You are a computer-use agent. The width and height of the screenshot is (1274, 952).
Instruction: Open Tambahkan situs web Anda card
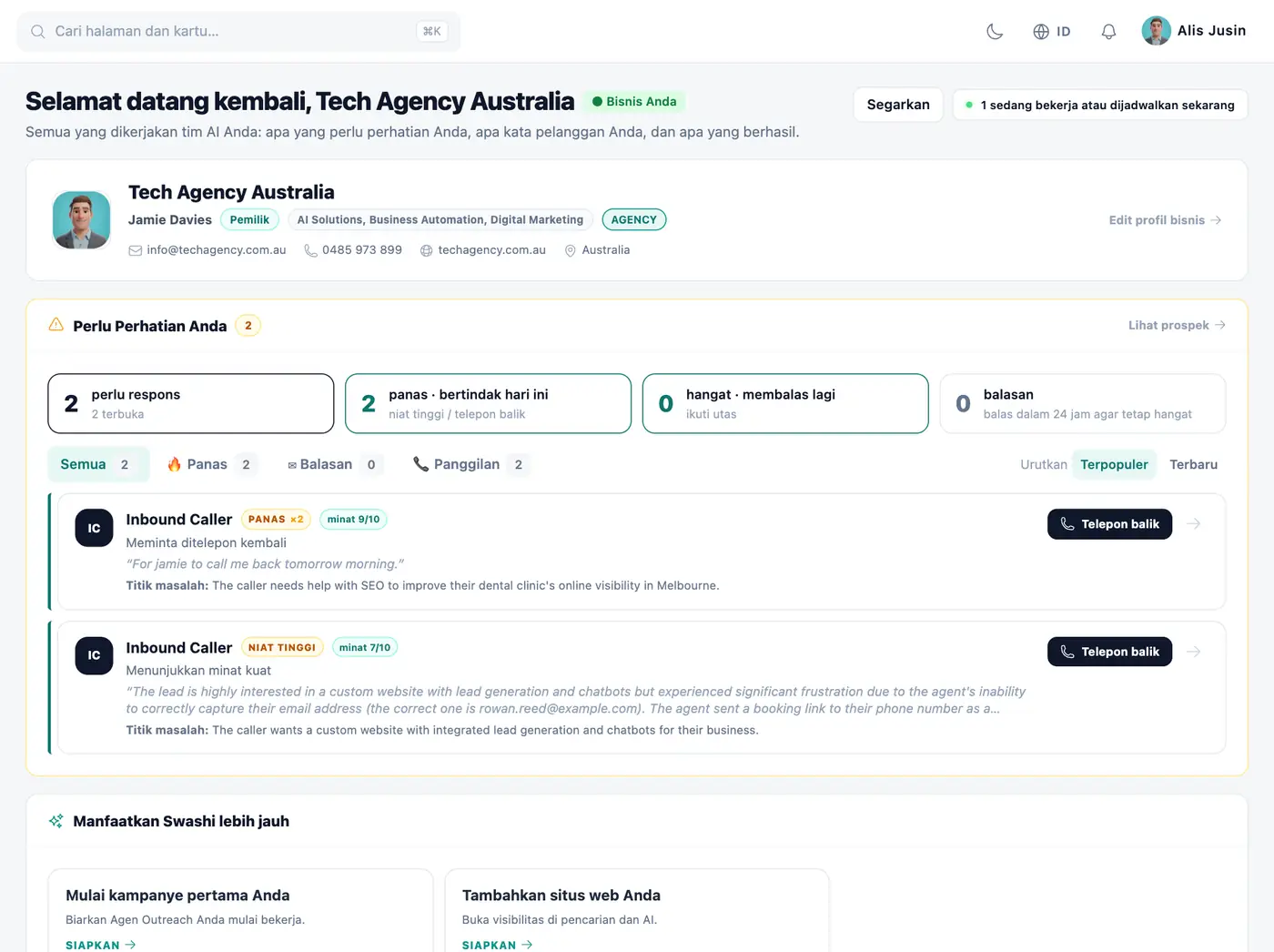coord(637,910)
